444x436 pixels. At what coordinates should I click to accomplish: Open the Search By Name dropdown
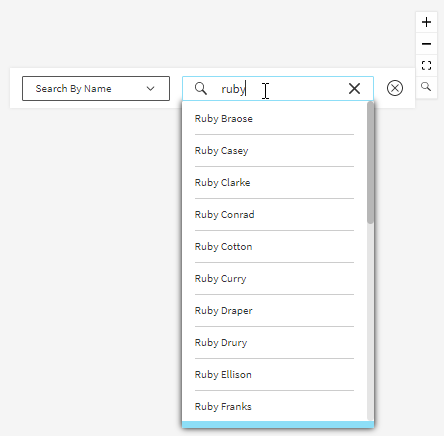pos(96,89)
